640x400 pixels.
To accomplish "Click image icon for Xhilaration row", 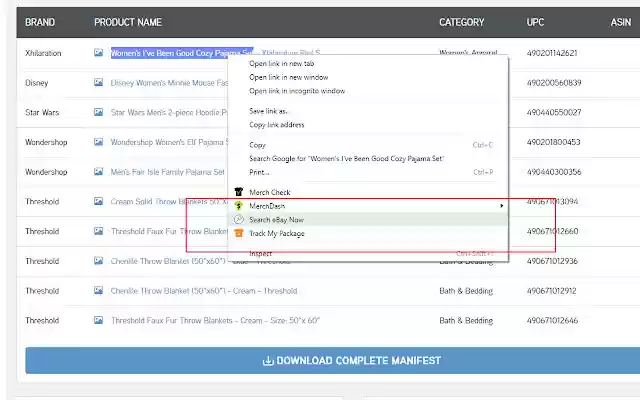I will point(98,53).
